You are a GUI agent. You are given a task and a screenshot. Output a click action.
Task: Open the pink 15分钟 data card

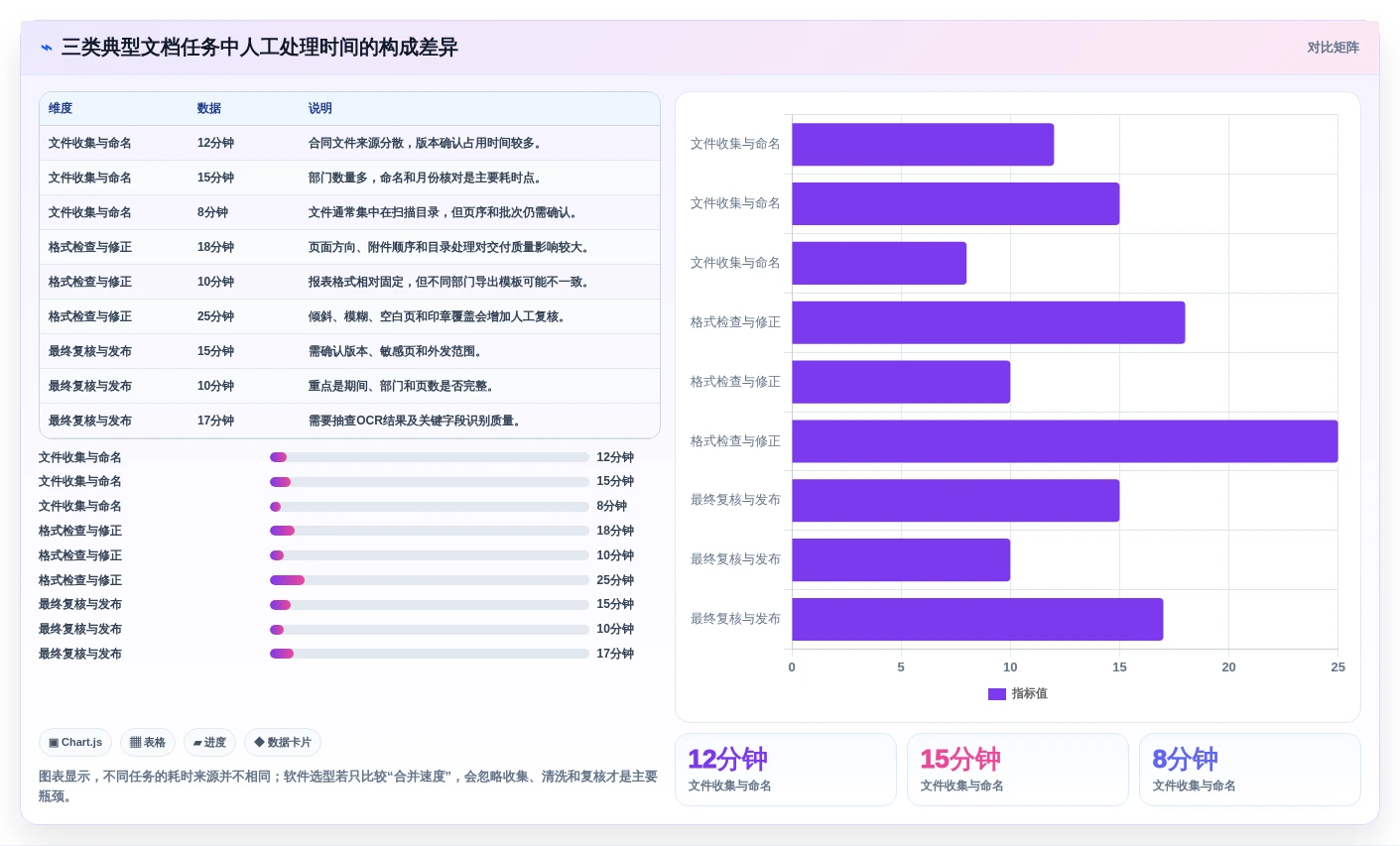click(1018, 770)
